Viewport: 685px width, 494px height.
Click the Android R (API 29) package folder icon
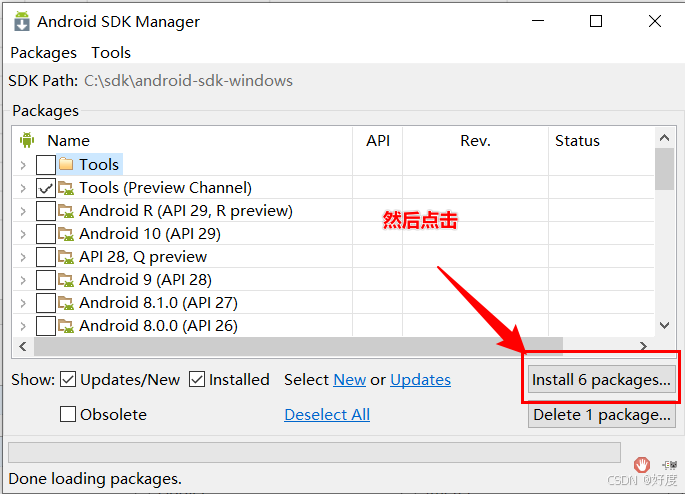click(66, 211)
